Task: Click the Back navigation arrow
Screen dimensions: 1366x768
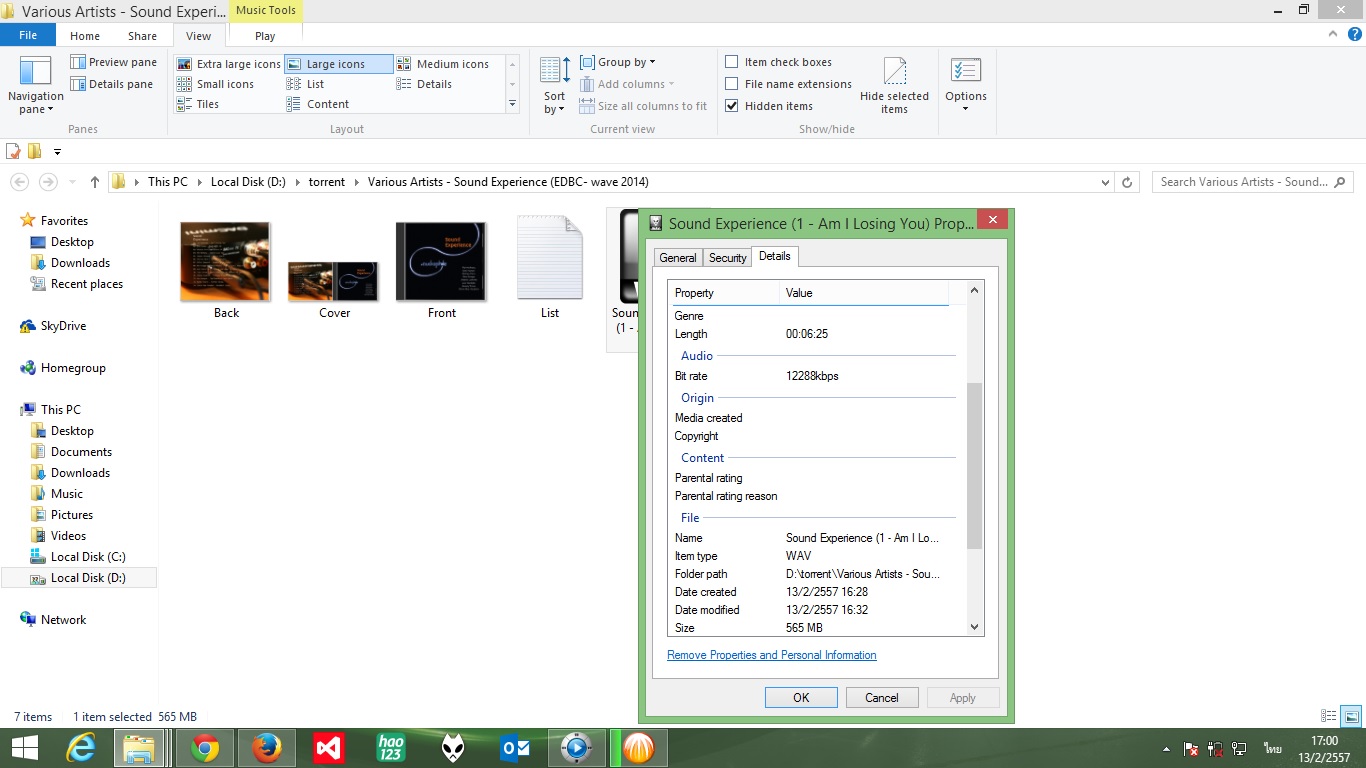Action: pos(19,182)
